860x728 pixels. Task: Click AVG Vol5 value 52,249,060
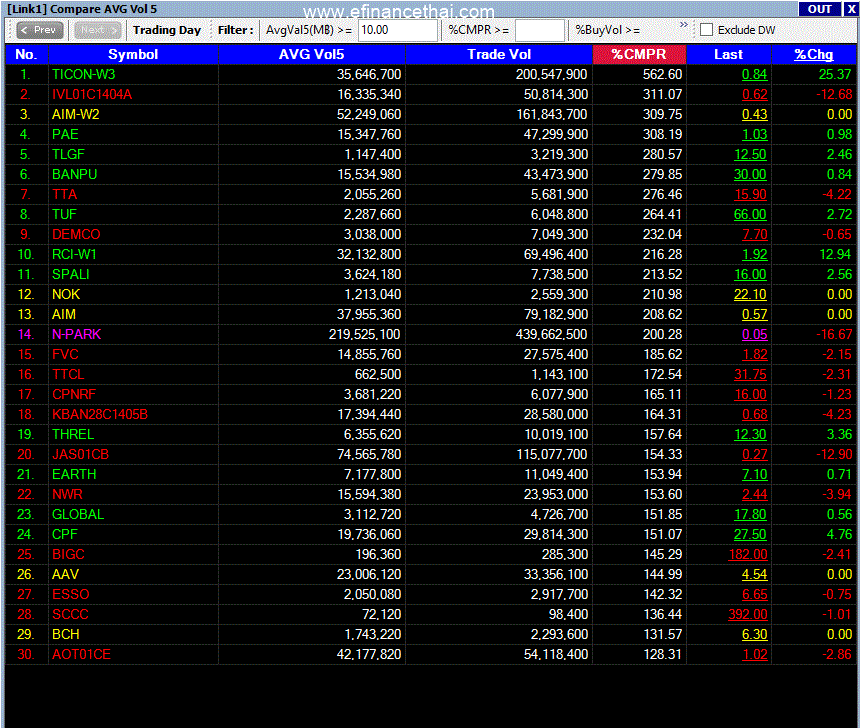tap(369, 114)
